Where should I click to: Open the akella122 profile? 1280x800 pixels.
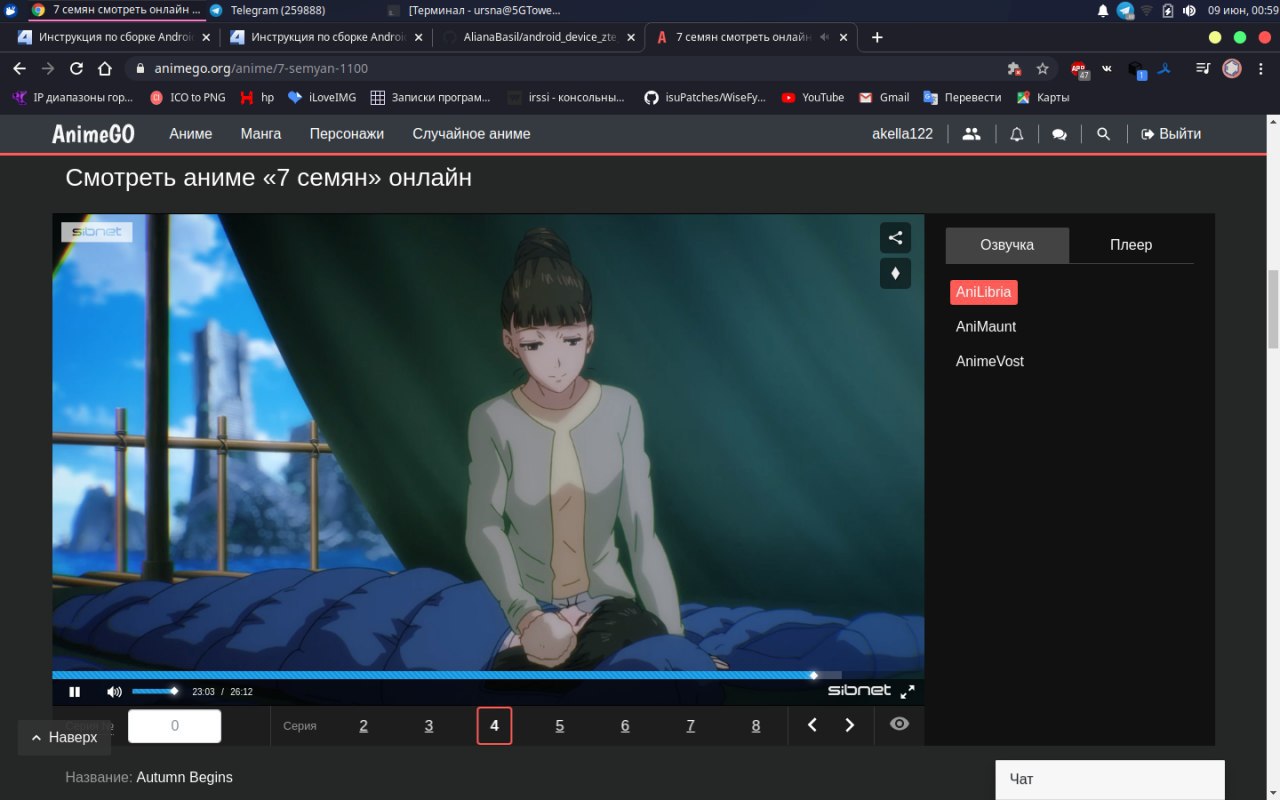click(x=902, y=134)
